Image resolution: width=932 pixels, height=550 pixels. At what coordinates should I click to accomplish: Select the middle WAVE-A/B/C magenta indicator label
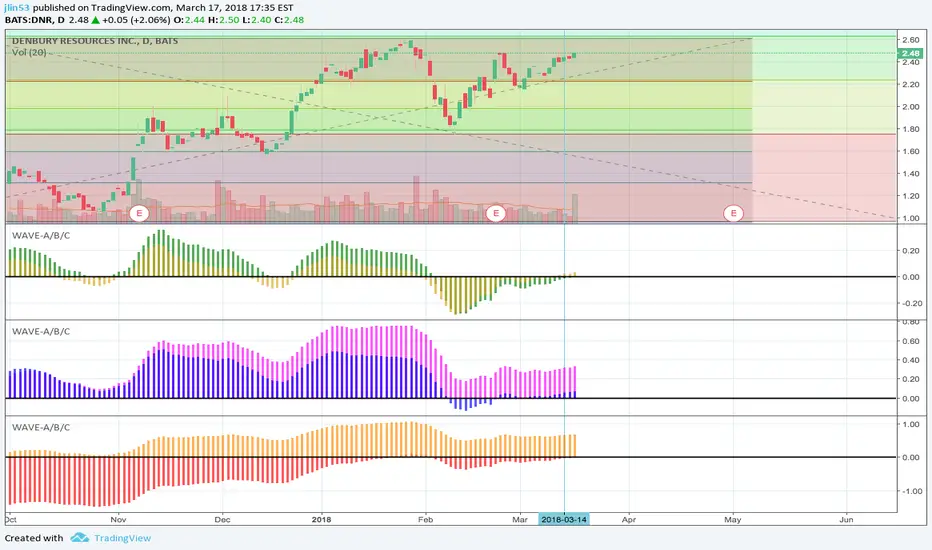coord(41,331)
